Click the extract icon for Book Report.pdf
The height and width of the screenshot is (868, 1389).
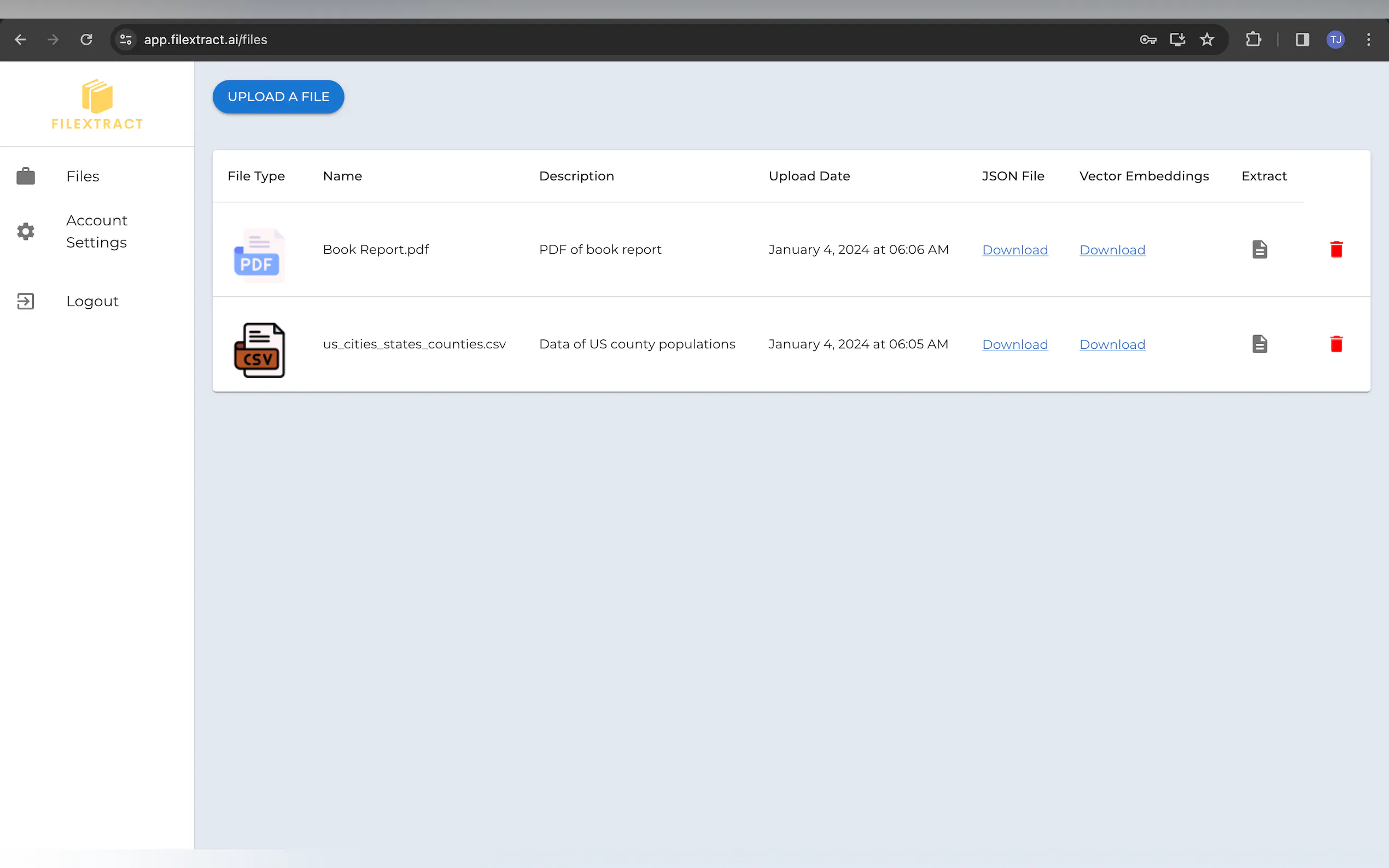pos(1259,250)
